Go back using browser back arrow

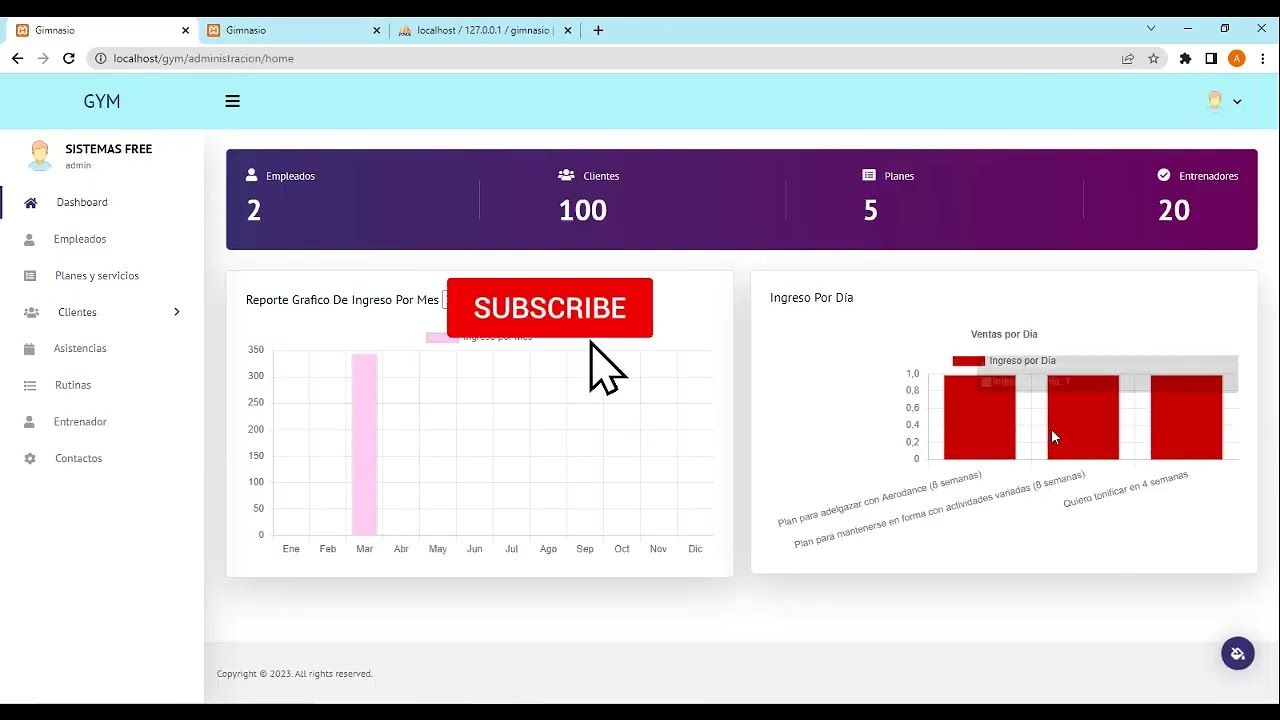pyautogui.click(x=17, y=58)
